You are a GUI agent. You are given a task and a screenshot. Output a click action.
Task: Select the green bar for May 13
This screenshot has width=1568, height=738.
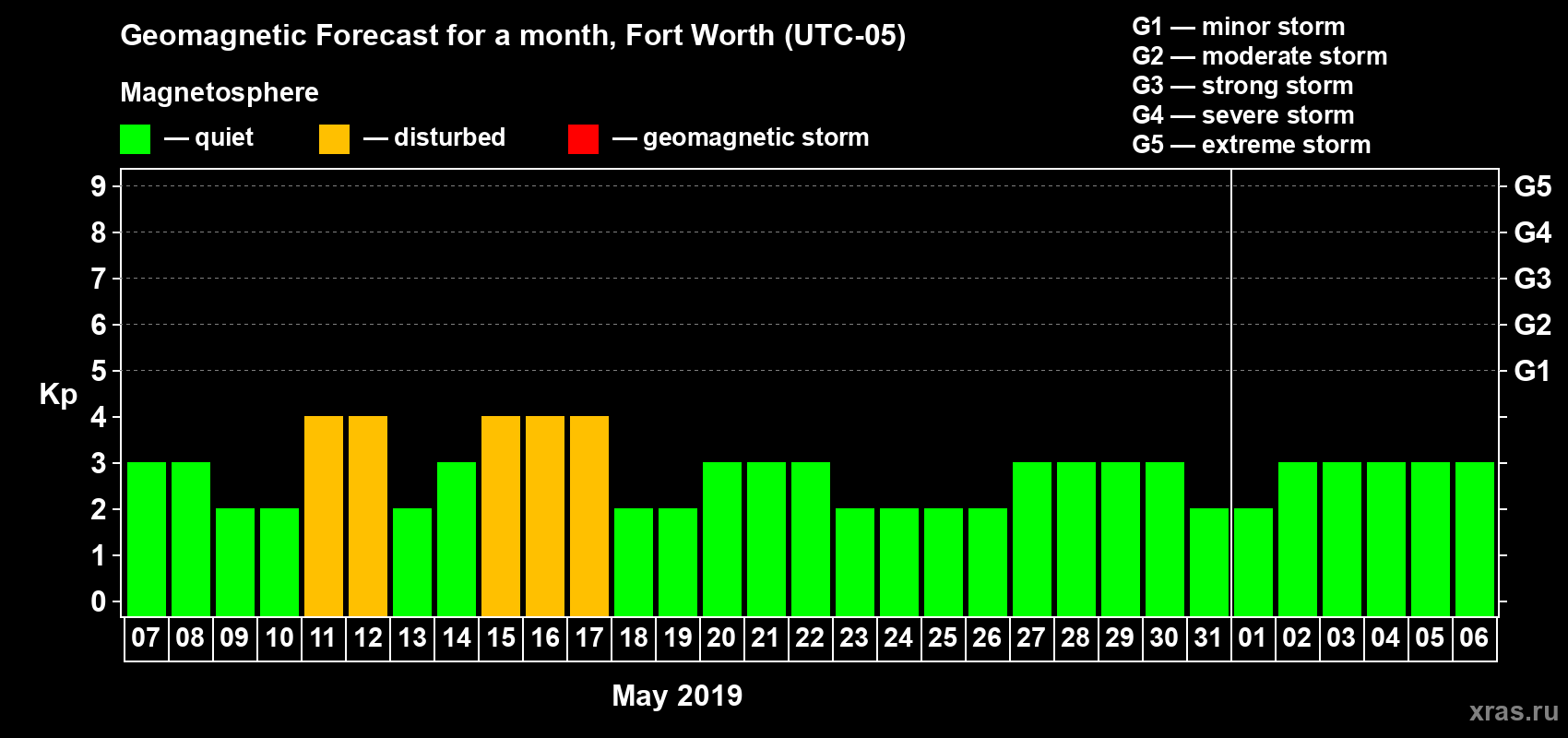tap(412, 563)
